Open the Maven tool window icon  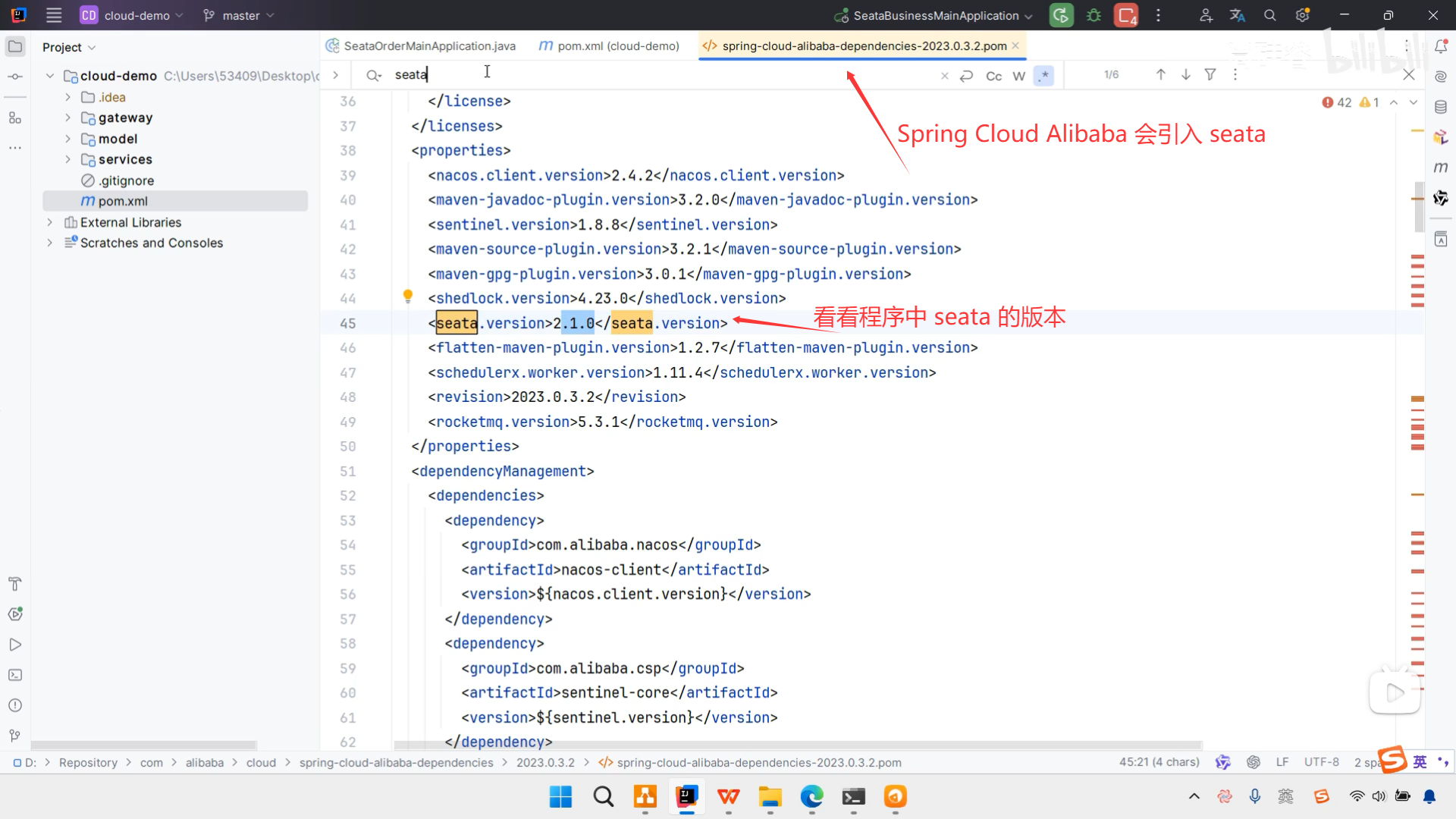point(1441,167)
